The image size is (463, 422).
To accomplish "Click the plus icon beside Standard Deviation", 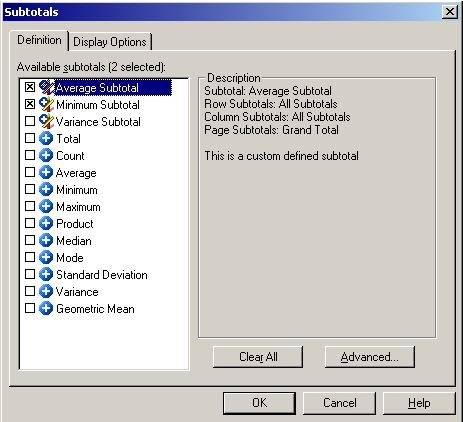I will pyautogui.click(x=46, y=274).
